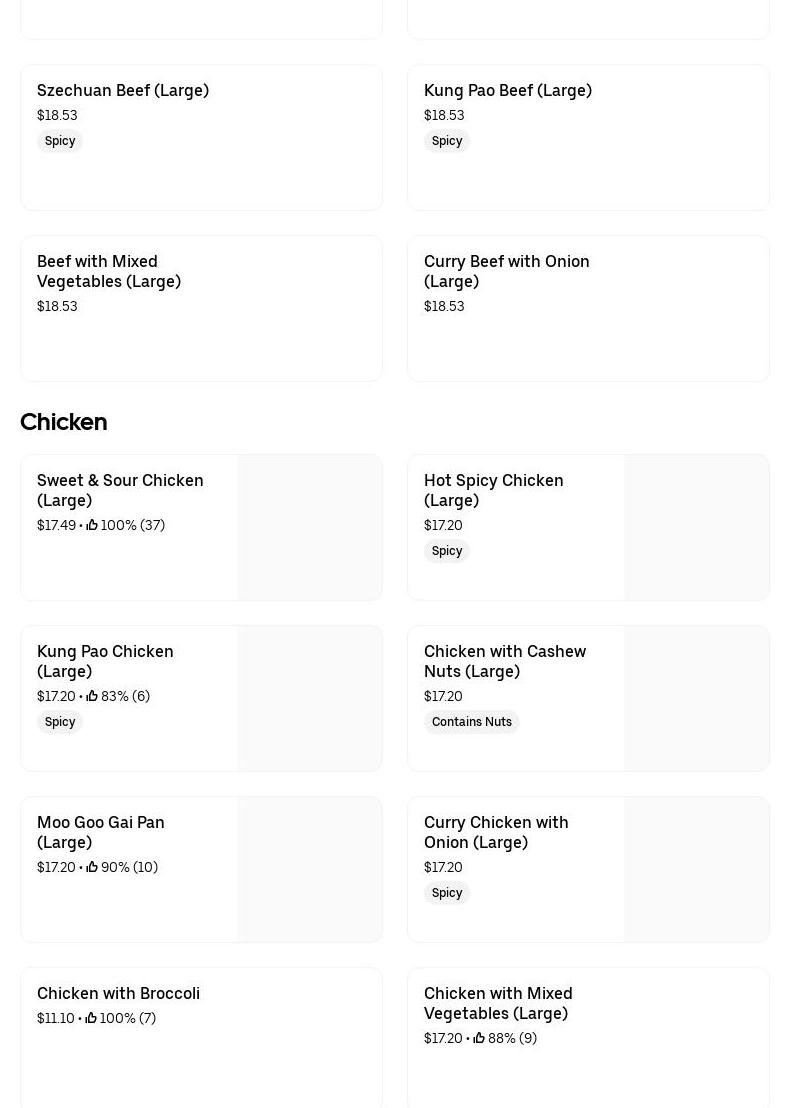Click the Chicken section heading
The image size is (804, 1108).
tap(64, 422)
